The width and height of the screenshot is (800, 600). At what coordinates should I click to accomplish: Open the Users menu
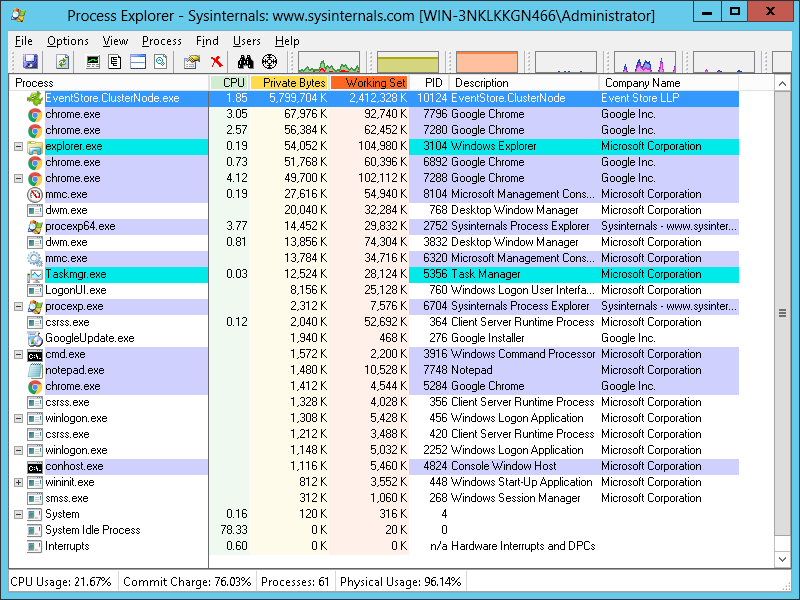246,41
